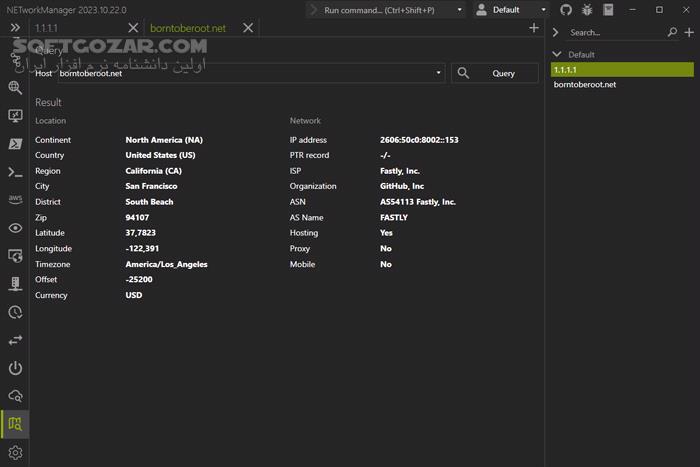Collapse the Default group in profiles

point(557,54)
